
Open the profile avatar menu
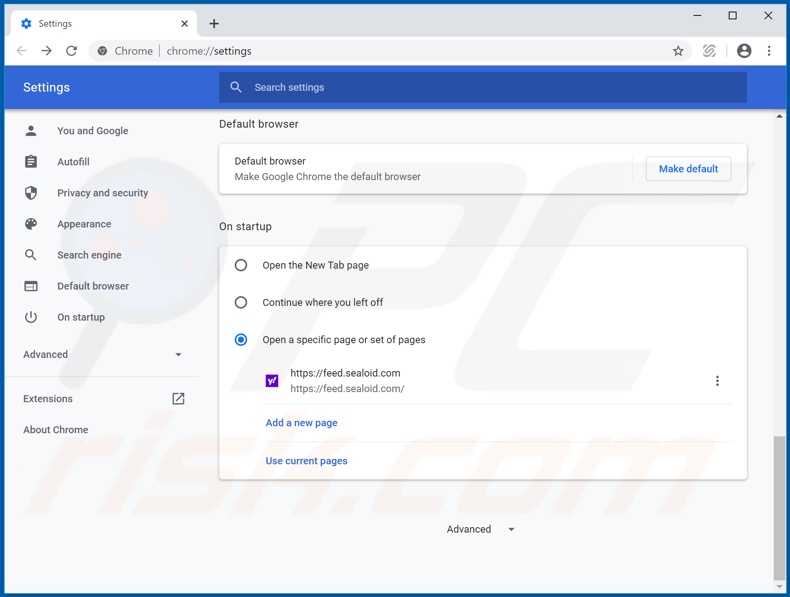click(x=744, y=51)
